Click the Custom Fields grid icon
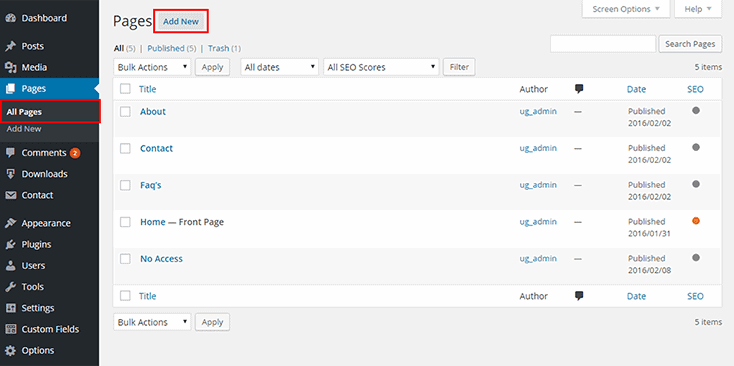734x366 pixels. [x=11, y=329]
